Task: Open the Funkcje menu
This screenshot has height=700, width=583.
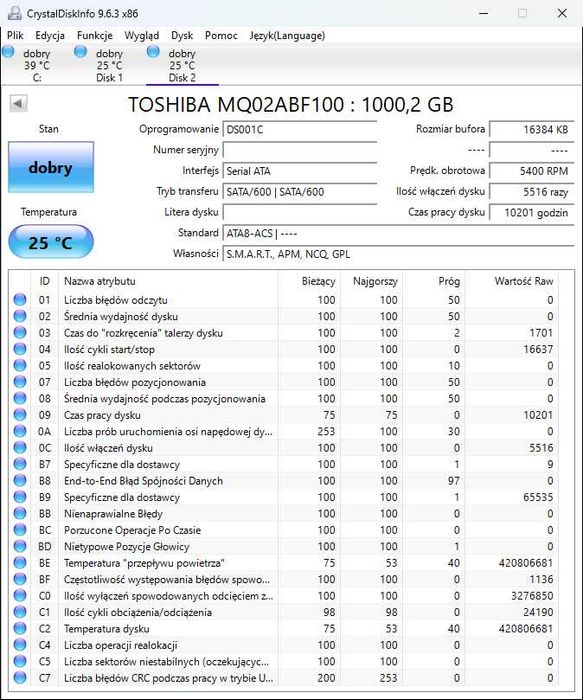Action: pos(95,35)
